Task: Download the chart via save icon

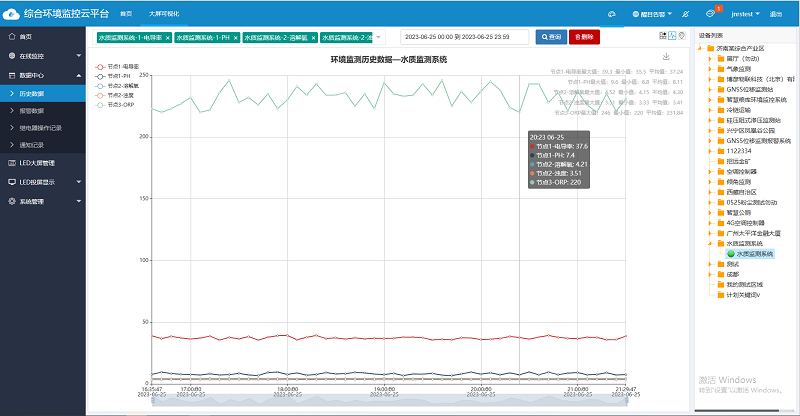Action: [x=667, y=57]
